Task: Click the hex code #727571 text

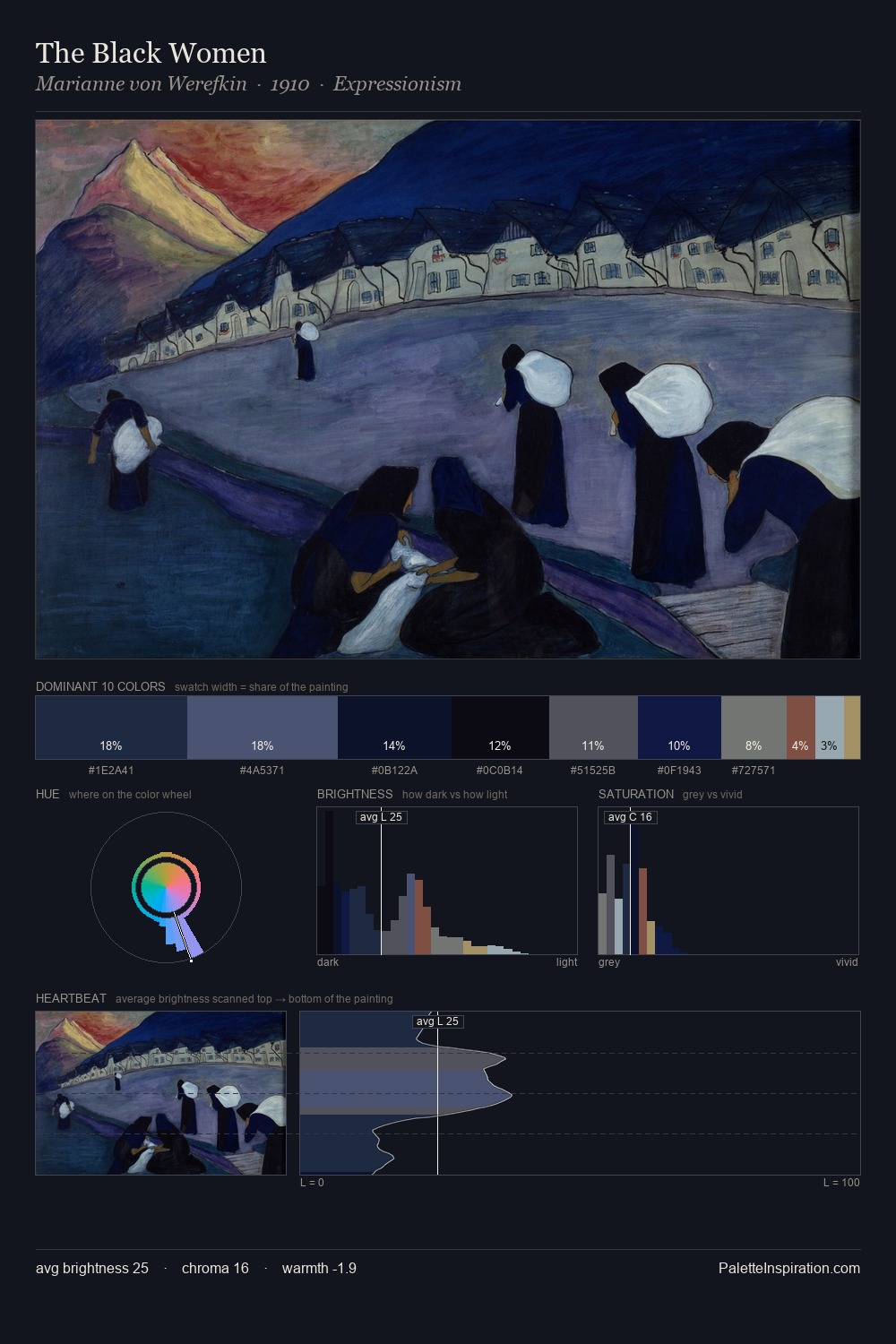Action: point(754,770)
